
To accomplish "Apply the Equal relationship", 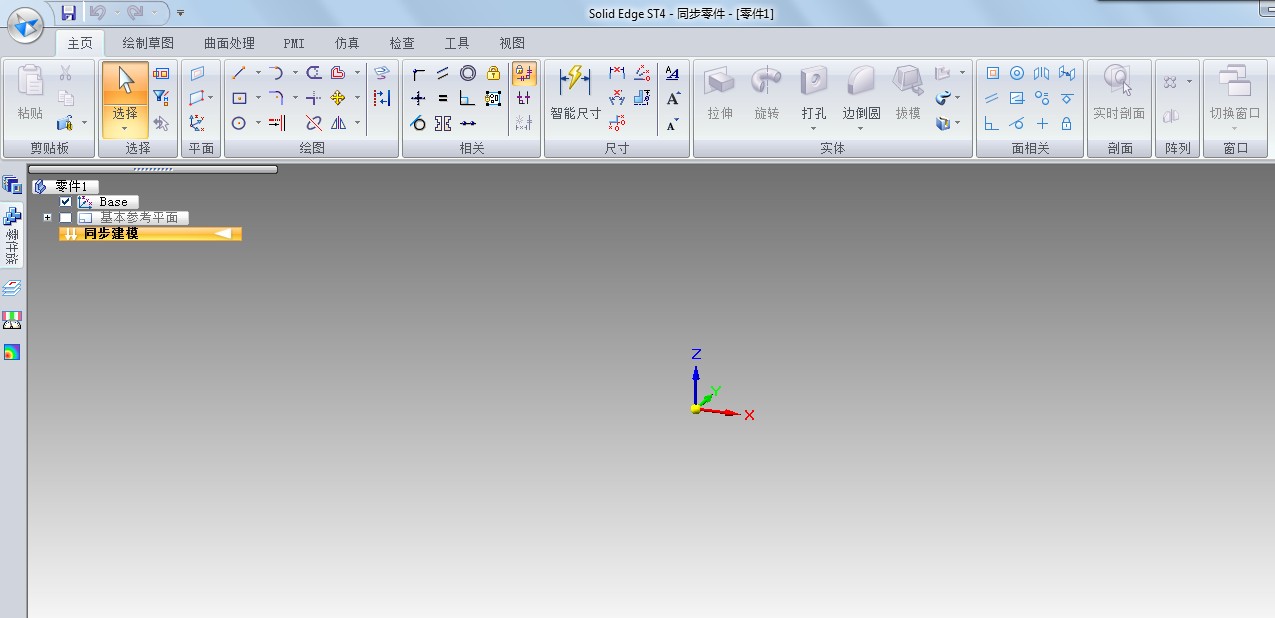I will (443, 98).
